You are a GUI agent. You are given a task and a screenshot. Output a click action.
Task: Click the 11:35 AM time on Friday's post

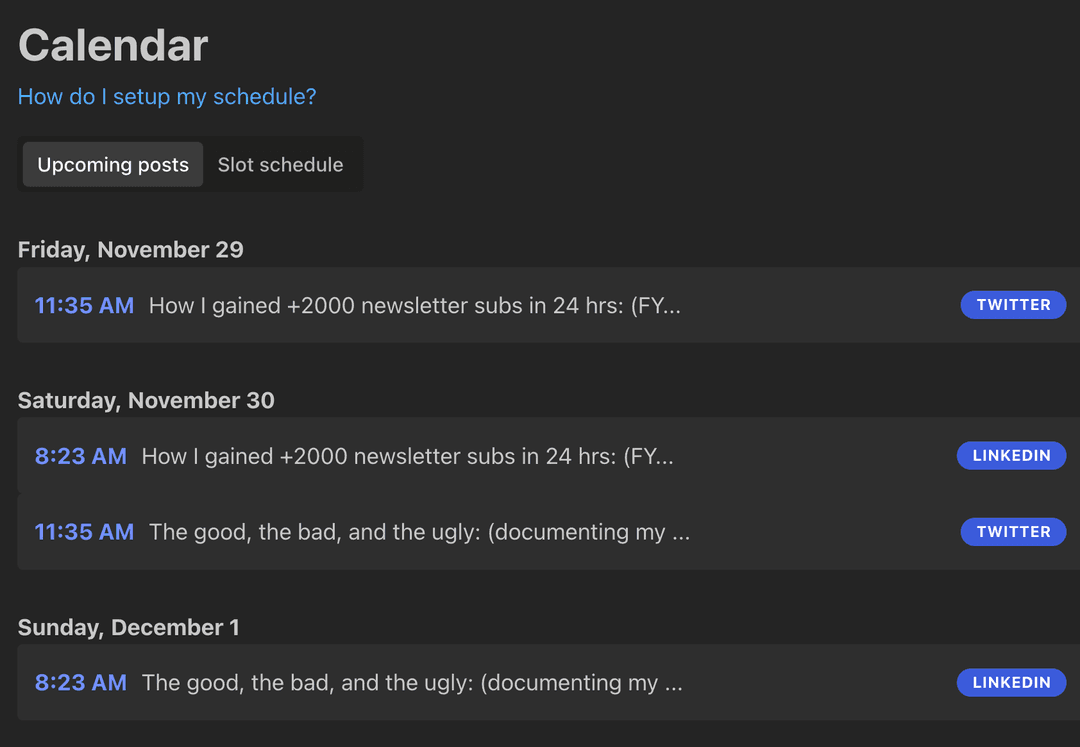84,305
